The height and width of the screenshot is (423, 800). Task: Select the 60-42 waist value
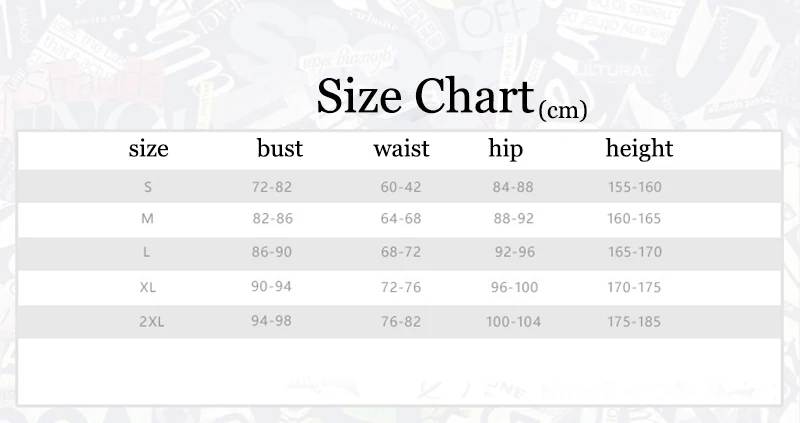pyautogui.click(x=401, y=187)
